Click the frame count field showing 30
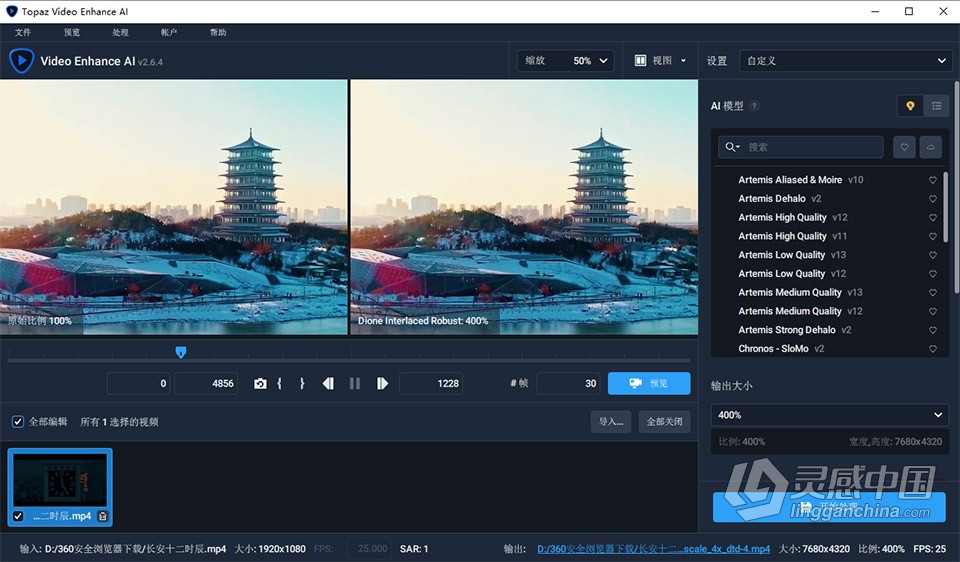 [x=569, y=384]
